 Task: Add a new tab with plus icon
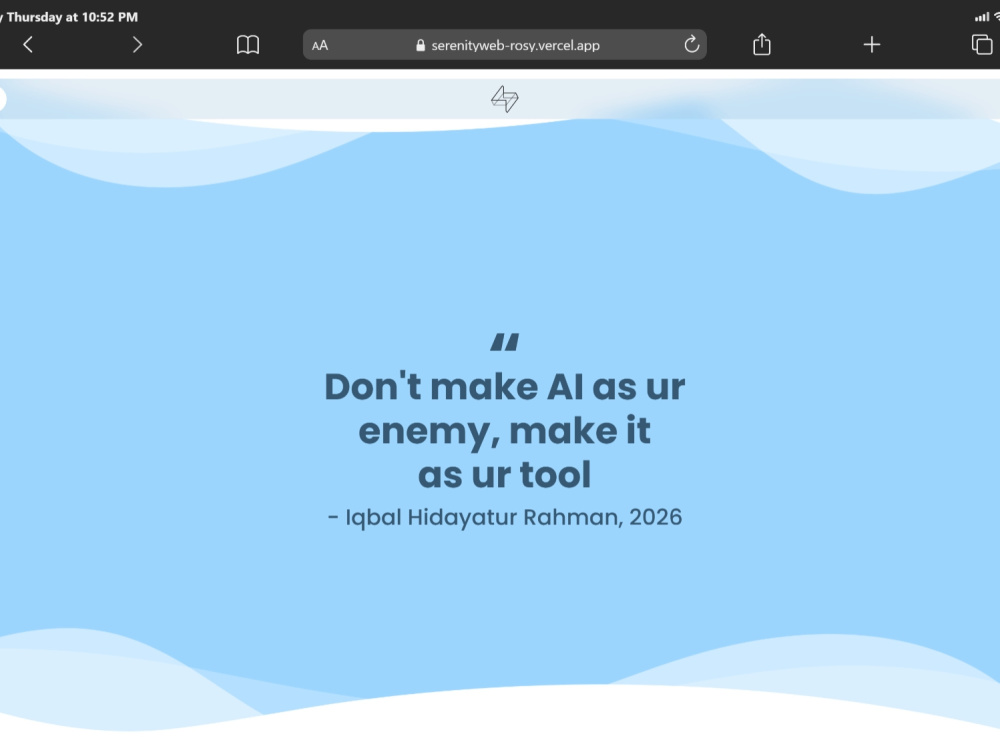pyautogui.click(x=871, y=45)
